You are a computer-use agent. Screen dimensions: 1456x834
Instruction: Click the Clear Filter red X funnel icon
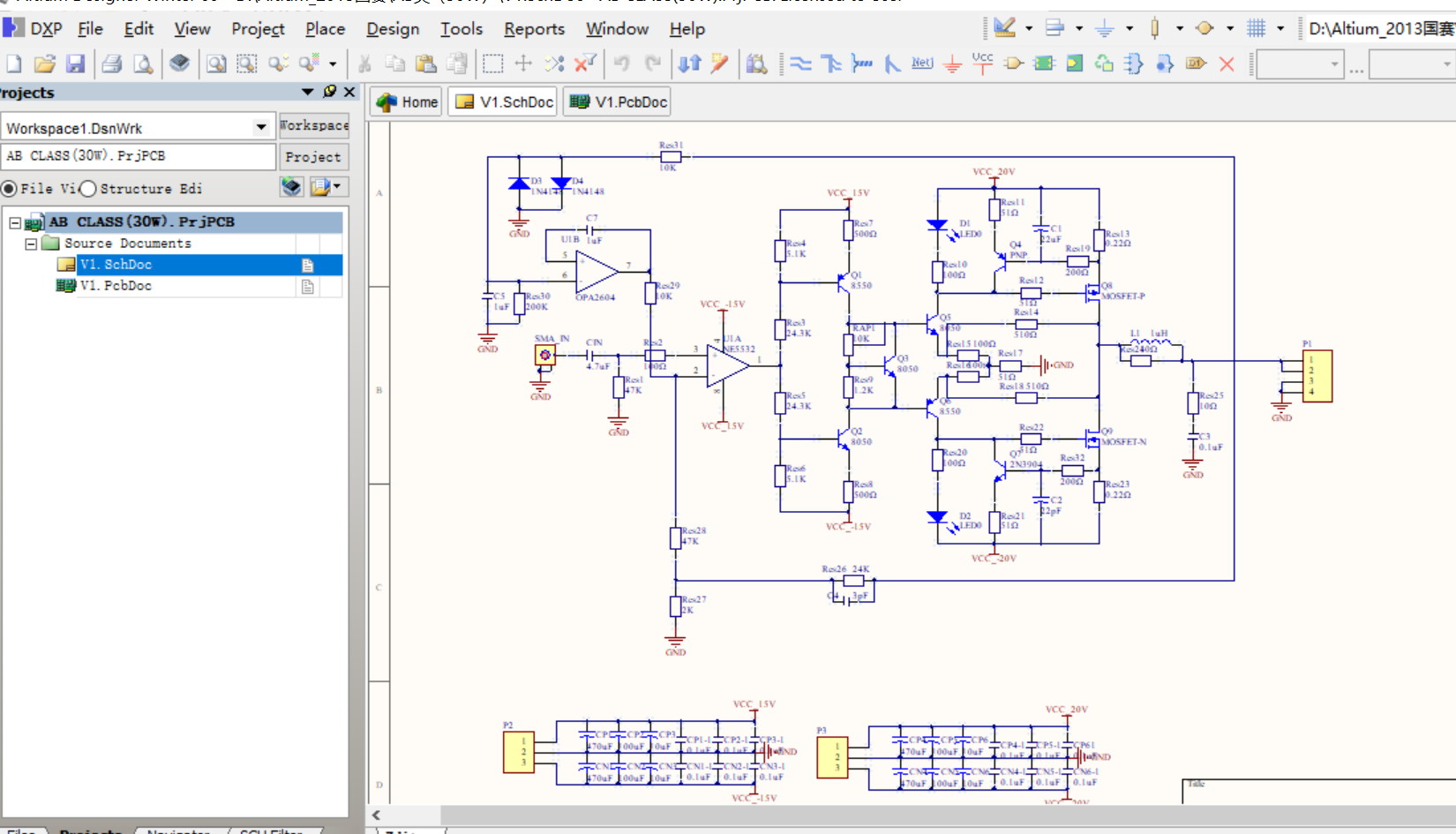tap(585, 64)
